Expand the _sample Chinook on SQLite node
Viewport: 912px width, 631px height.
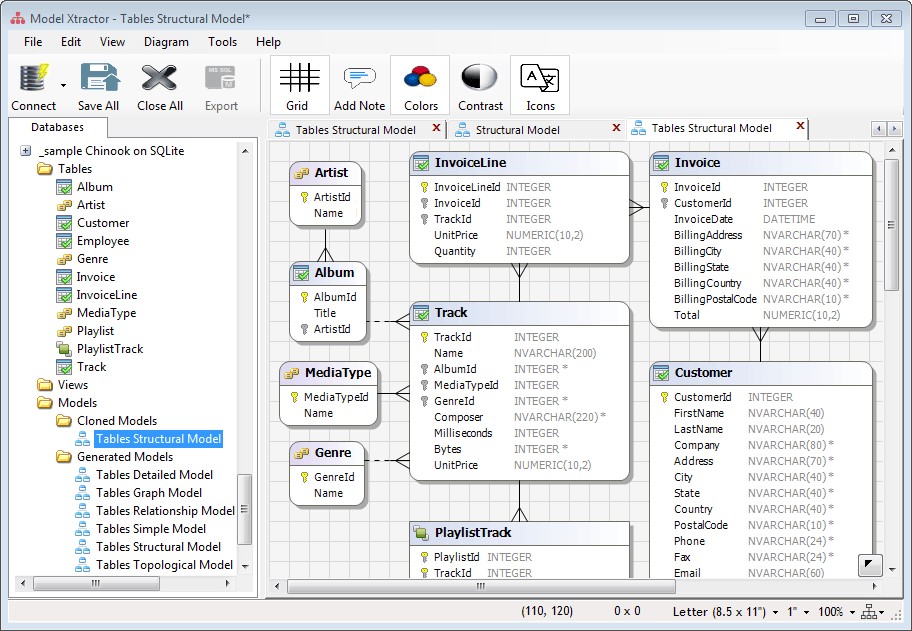coord(25,151)
